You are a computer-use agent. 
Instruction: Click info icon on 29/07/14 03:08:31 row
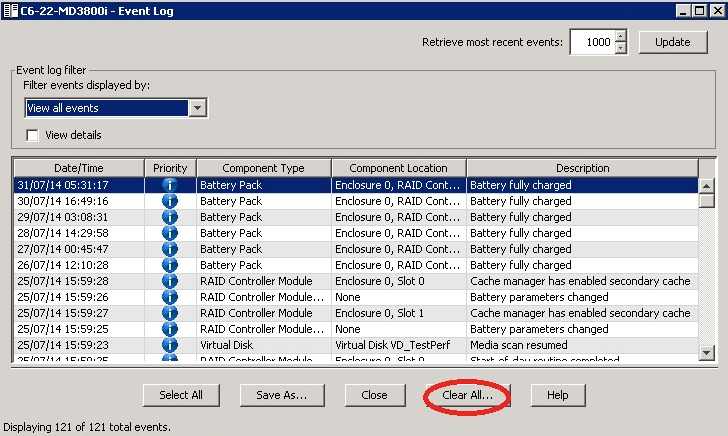pyautogui.click(x=170, y=217)
